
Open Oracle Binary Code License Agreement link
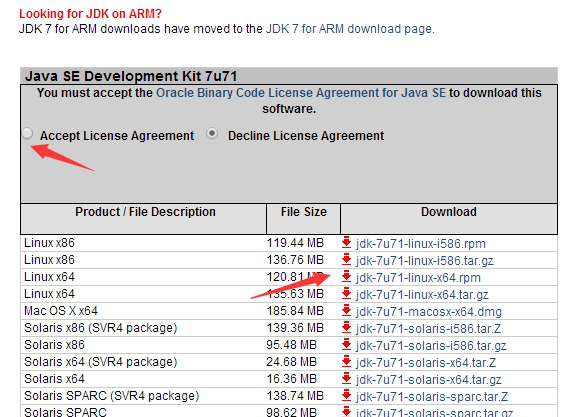(x=301, y=93)
